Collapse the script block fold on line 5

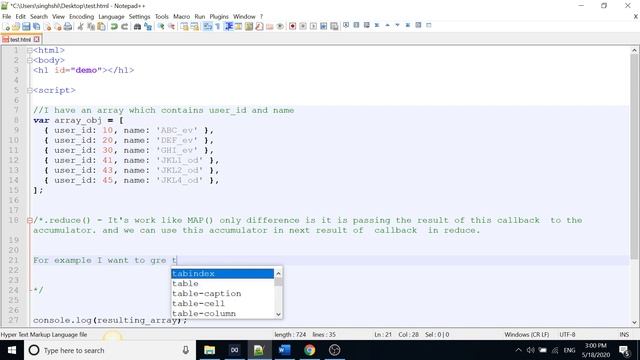pyautogui.click(x=29, y=90)
